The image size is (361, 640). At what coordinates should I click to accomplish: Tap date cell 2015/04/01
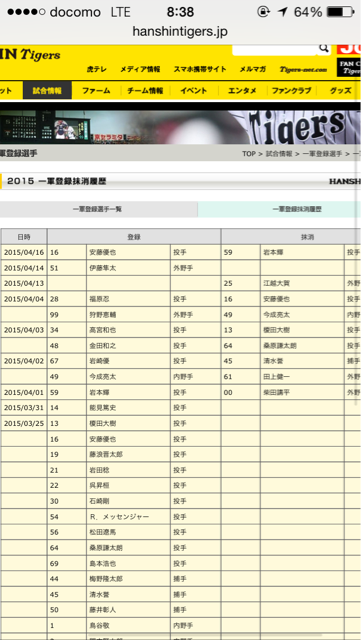pos(24,392)
